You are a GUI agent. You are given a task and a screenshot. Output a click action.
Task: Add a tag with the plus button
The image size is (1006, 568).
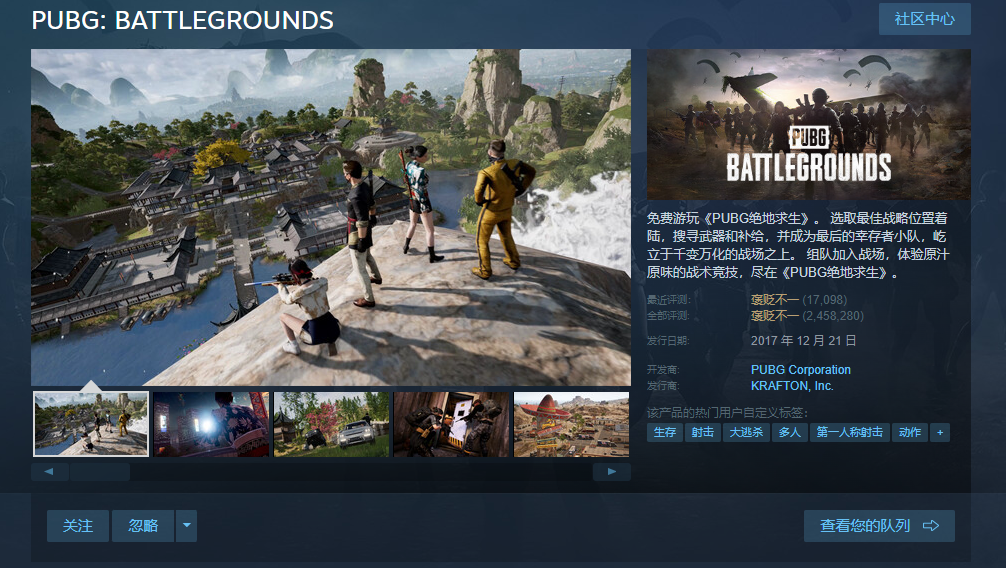click(940, 433)
